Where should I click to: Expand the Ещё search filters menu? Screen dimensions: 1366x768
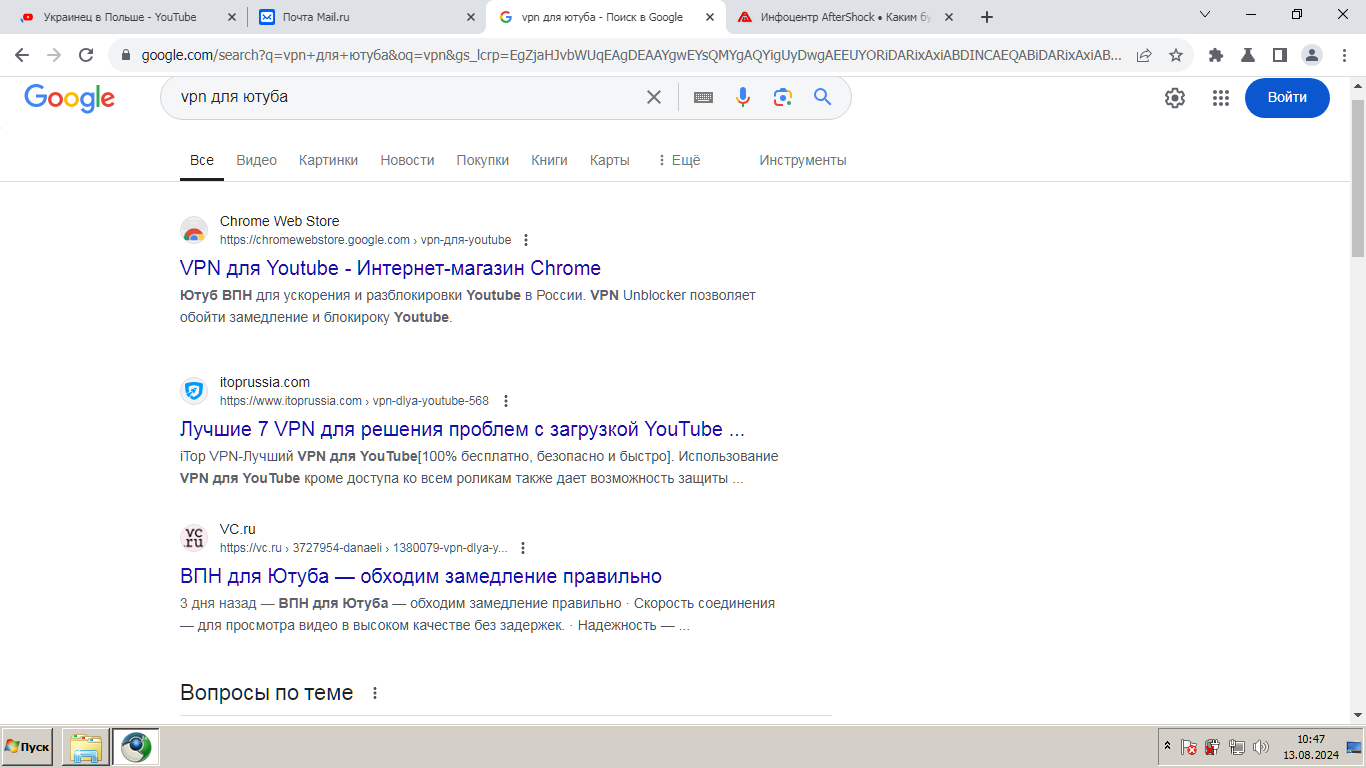(678, 160)
